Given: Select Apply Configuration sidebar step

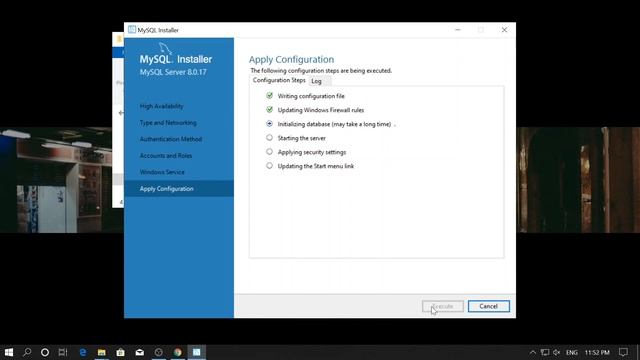Looking at the screenshot, I should [179, 189].
